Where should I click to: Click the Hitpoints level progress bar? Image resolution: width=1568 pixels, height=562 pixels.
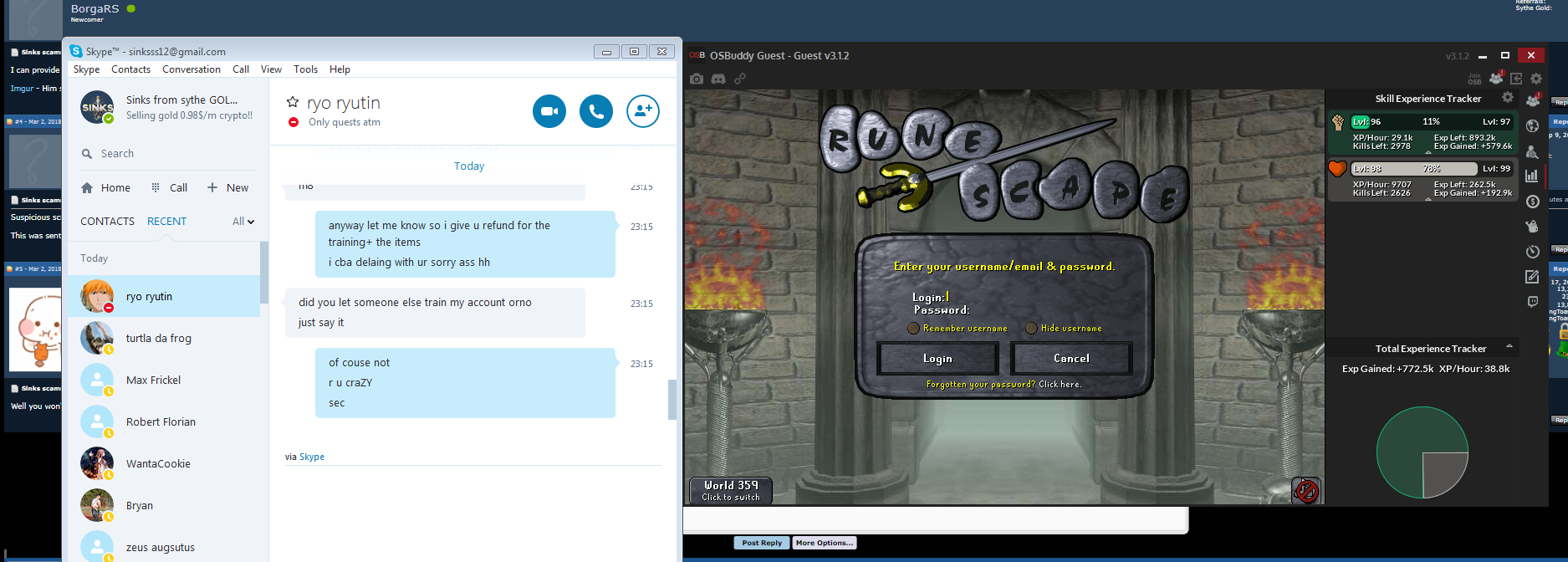1432,169
